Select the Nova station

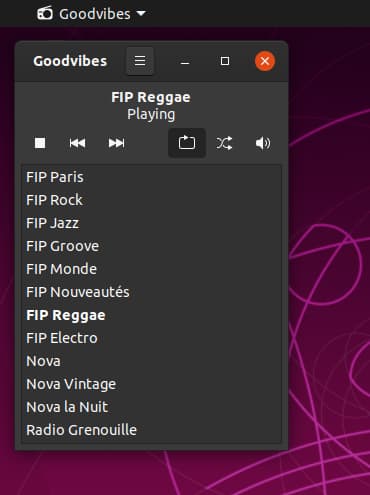pyautogui.click(x=151, y=361)
